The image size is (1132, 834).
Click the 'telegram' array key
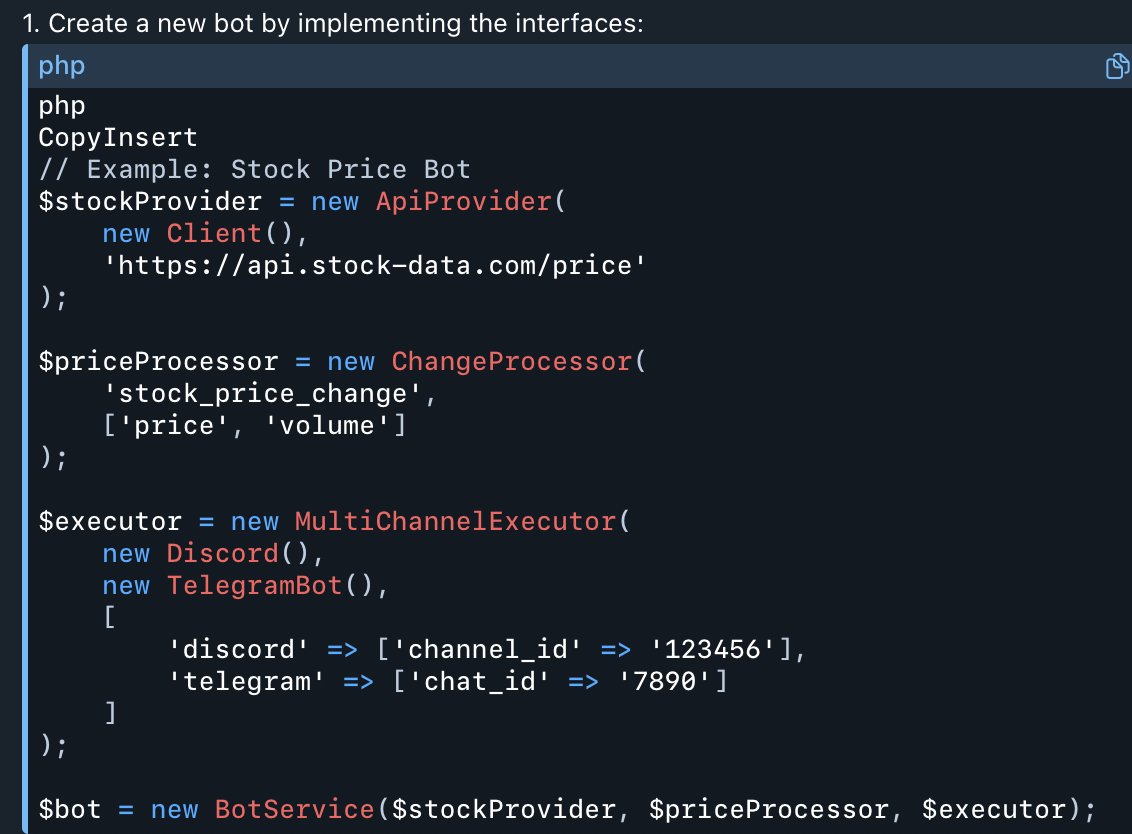pyautogui.click(x=246, y=681)
